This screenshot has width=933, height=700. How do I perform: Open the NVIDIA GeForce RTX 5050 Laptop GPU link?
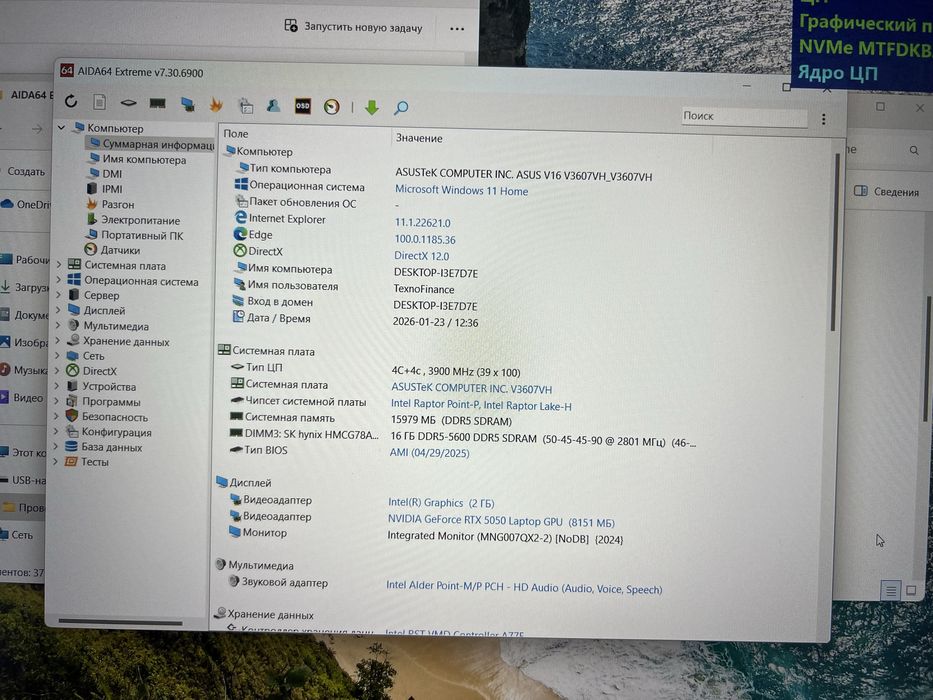[x=501, y=521]
